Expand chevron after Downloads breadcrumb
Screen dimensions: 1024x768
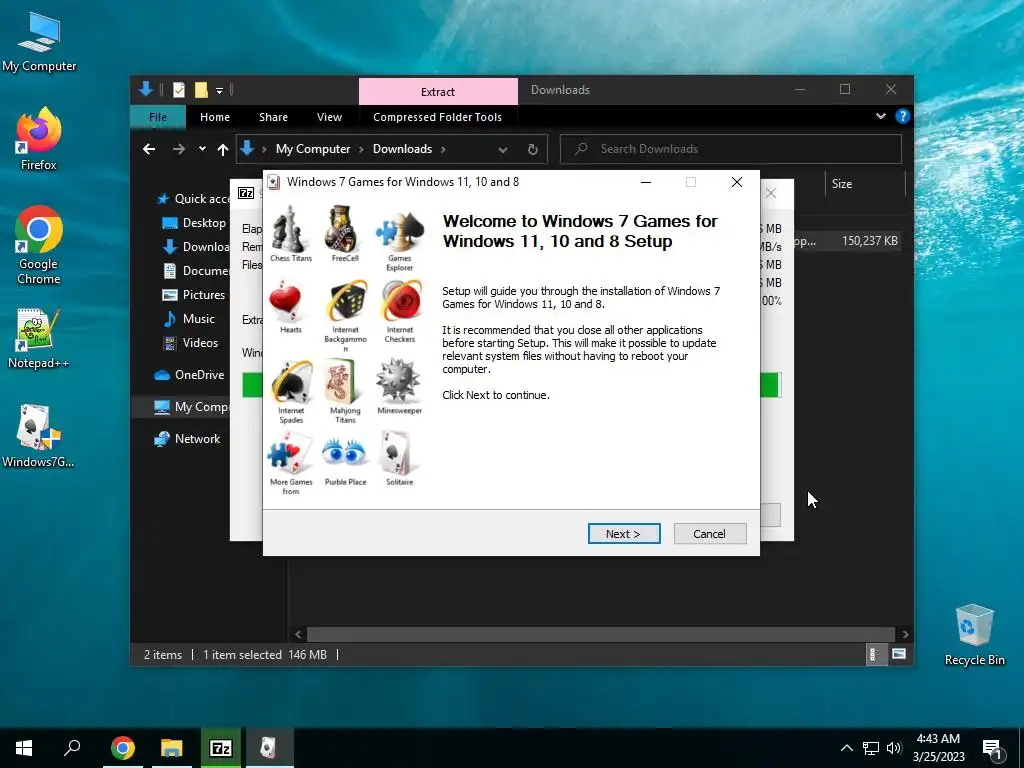443,150
